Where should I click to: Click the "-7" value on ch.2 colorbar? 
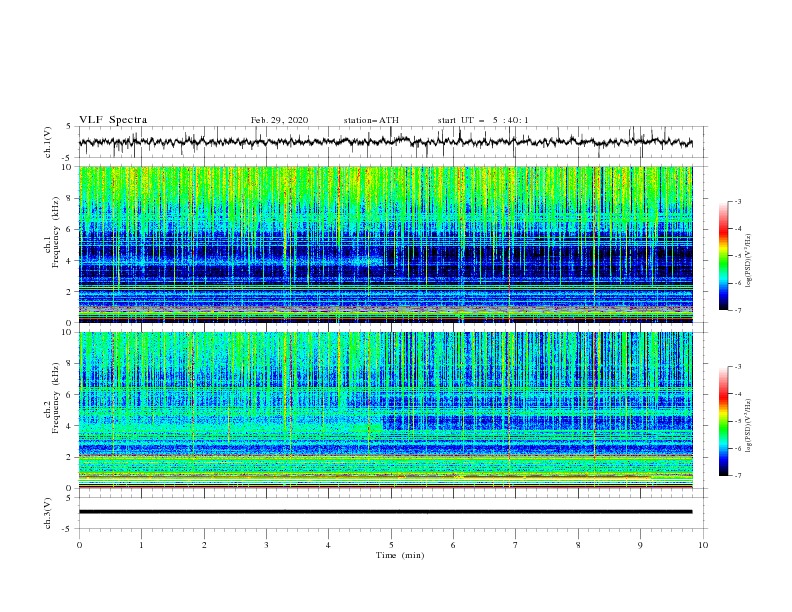click(737, 476)
